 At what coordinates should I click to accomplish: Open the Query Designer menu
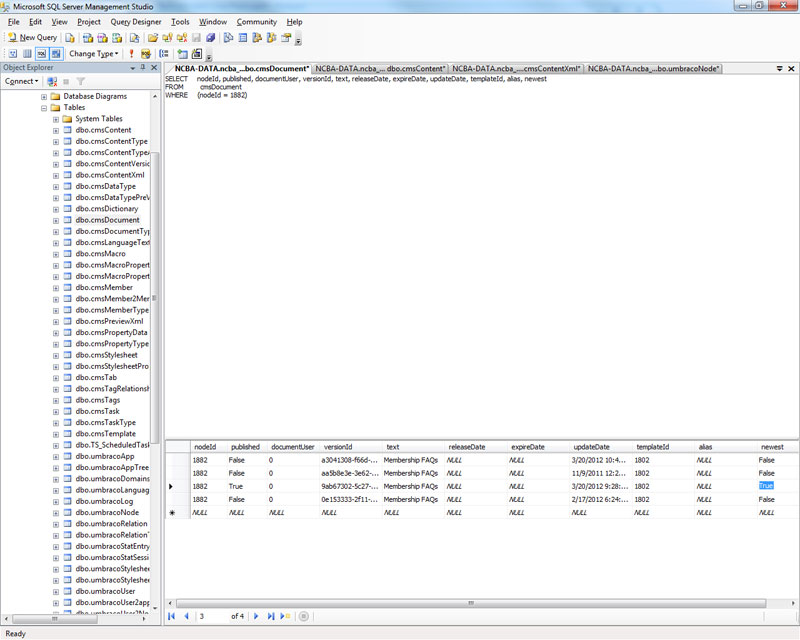click(x=136, y=22)
